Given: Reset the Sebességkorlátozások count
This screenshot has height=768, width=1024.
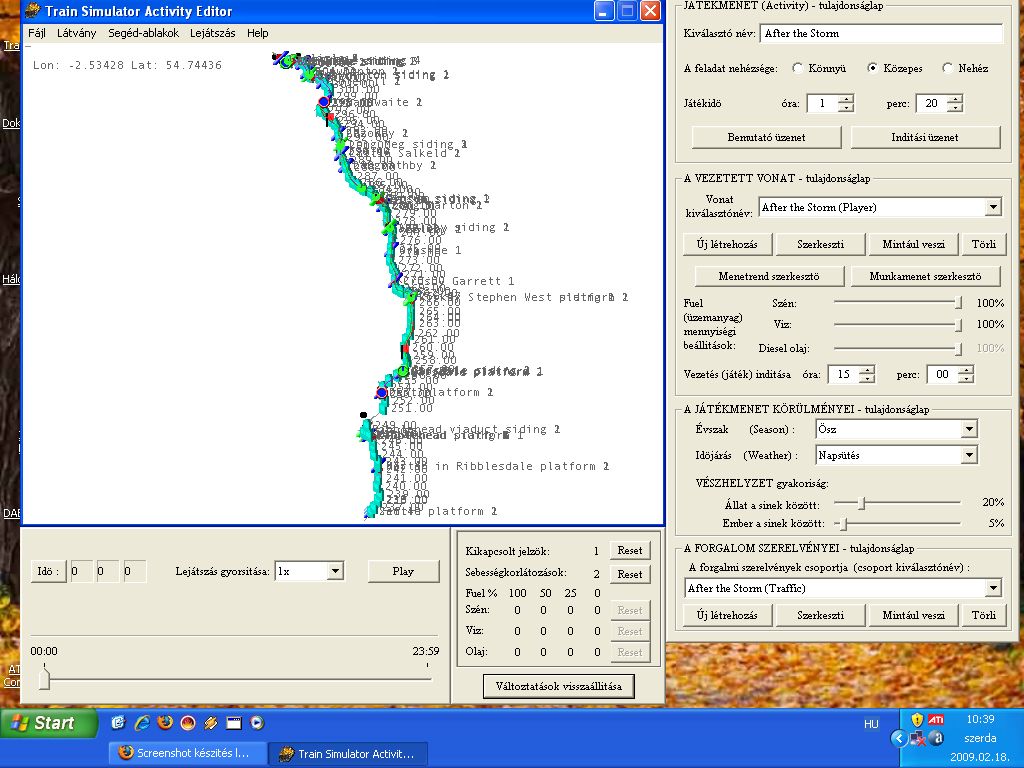Looking at the screenshot, I should coord(630,575).
